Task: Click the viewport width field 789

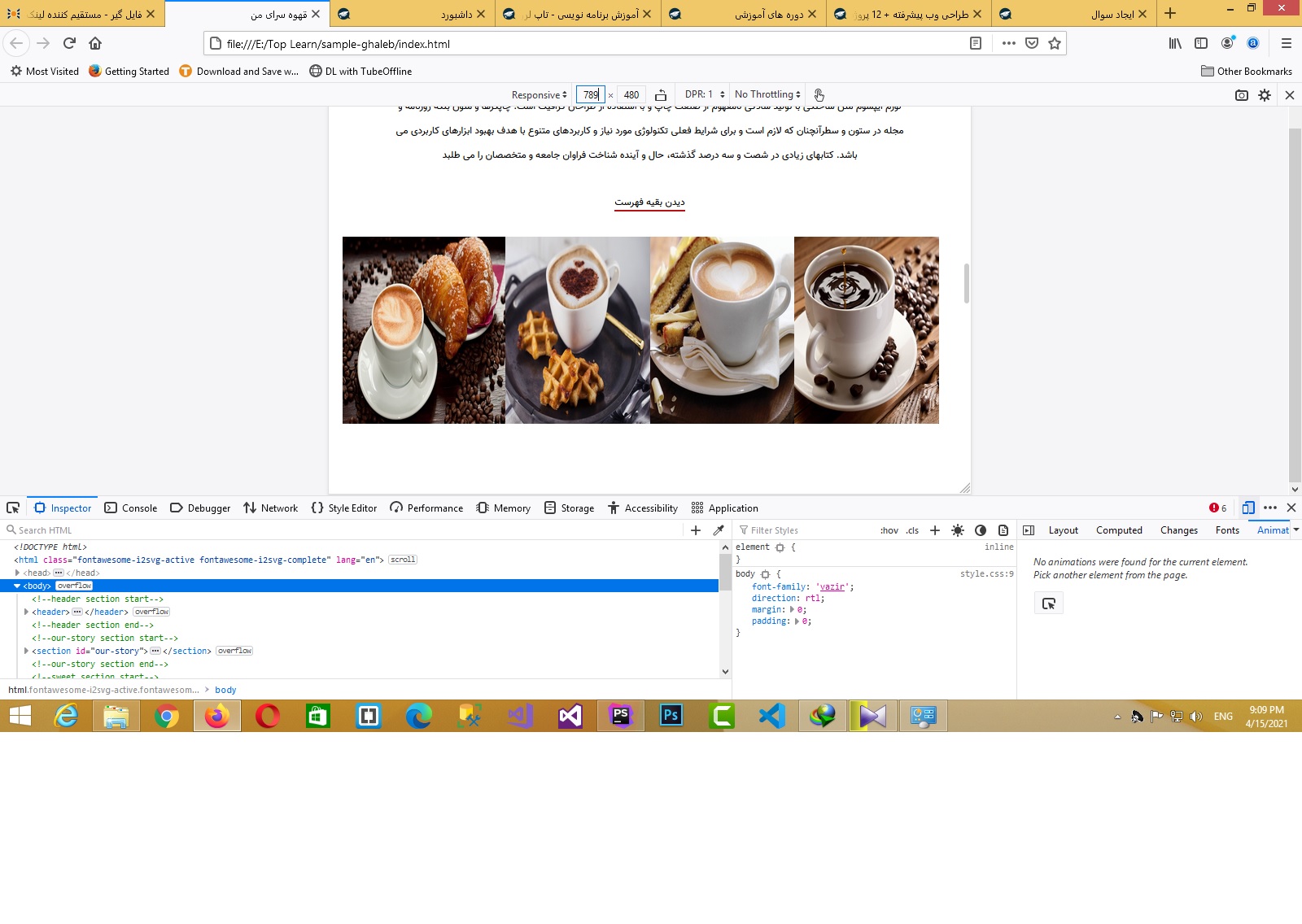Action: point(590,95)
